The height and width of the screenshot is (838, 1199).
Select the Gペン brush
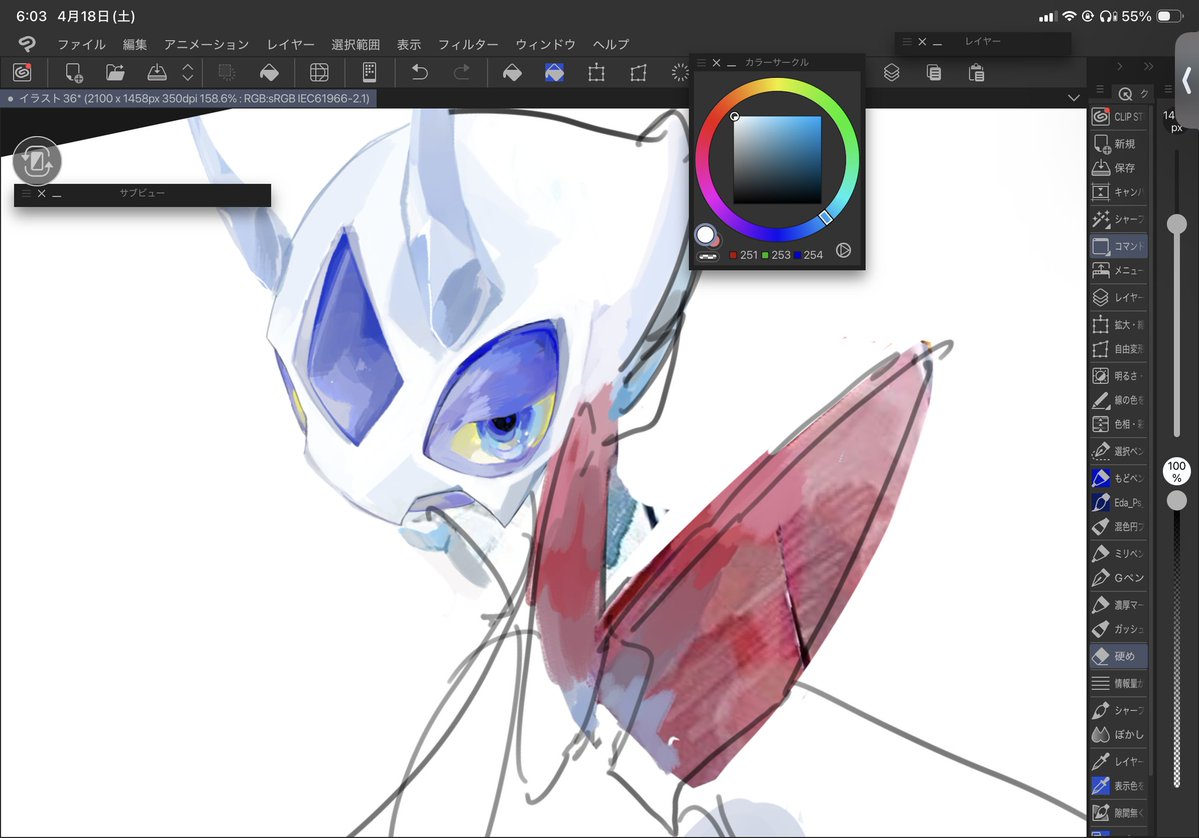point(1119,577)
